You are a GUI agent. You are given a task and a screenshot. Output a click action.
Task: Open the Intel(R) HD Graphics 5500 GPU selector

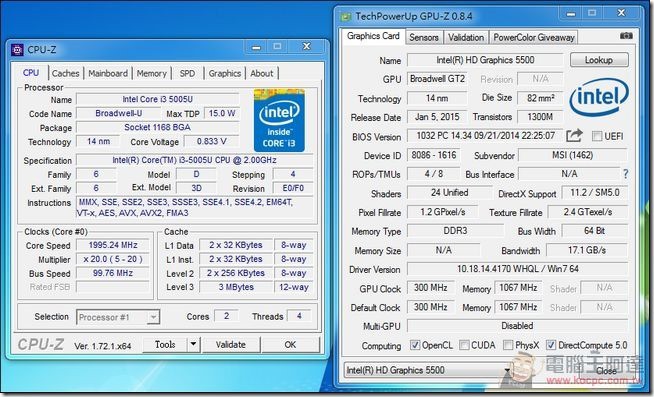pos(429,370)
